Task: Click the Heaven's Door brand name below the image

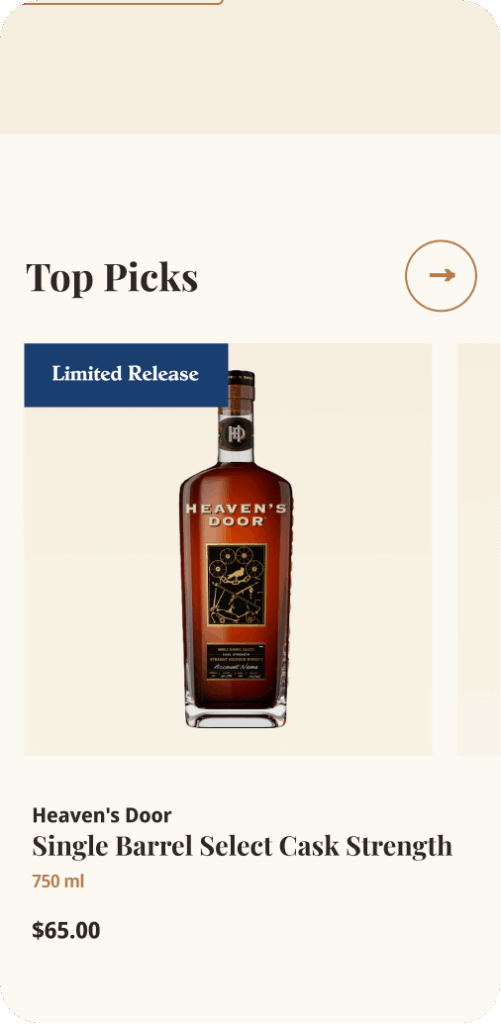Action: click(102, 815)
